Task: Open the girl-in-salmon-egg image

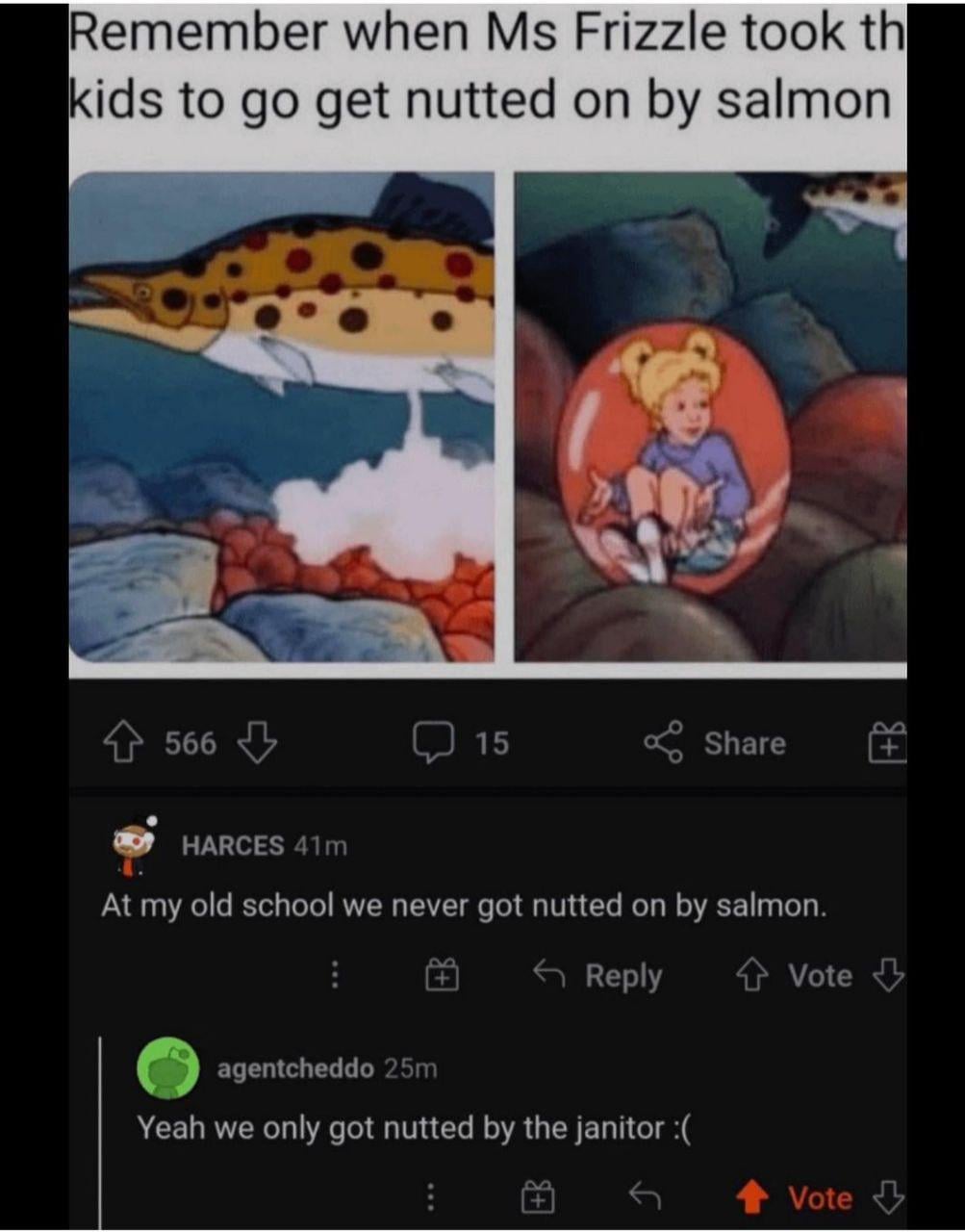Action: [x=710, y=417]
